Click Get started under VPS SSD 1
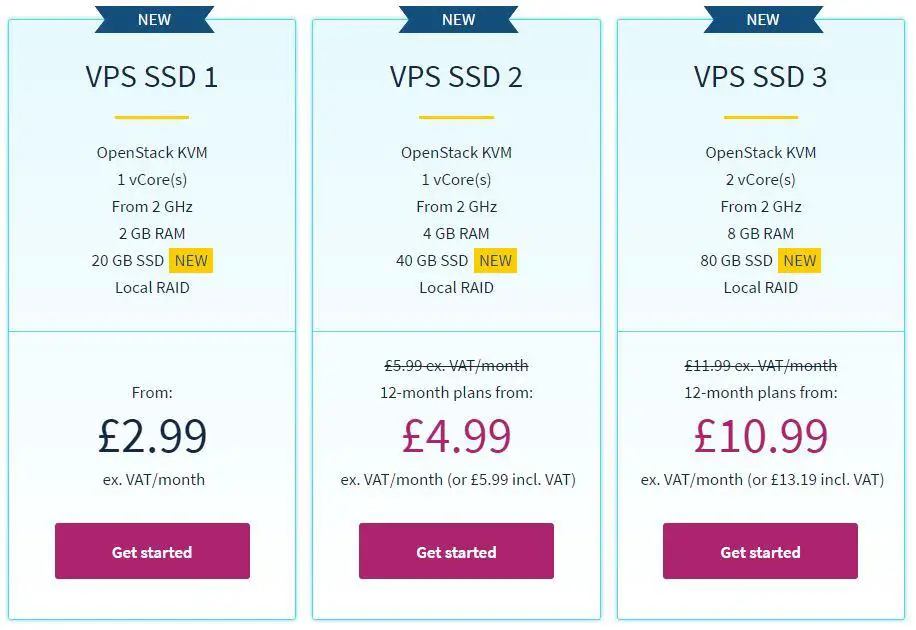The height and width of the screenshot is (630, 916). click(x=152, y=551)
